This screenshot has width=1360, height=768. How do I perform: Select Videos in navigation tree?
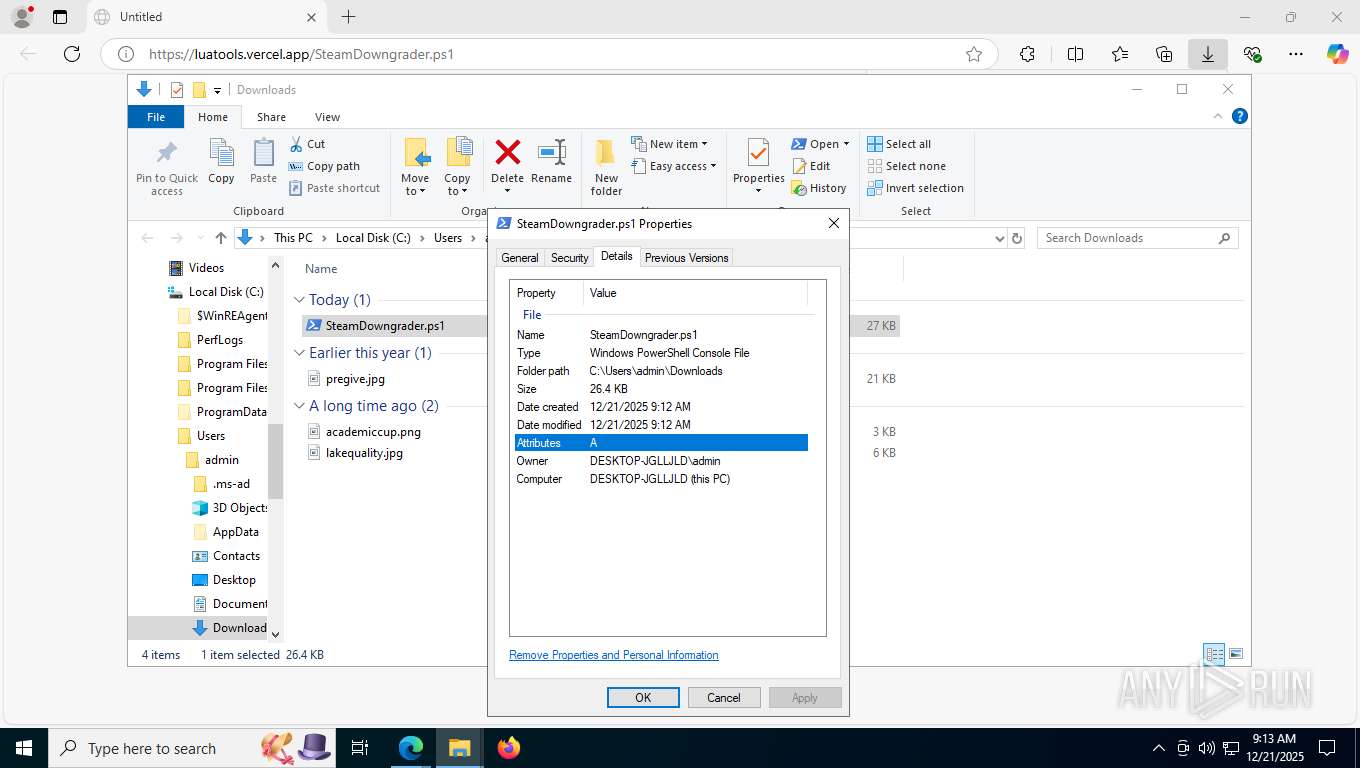[206, 268]
